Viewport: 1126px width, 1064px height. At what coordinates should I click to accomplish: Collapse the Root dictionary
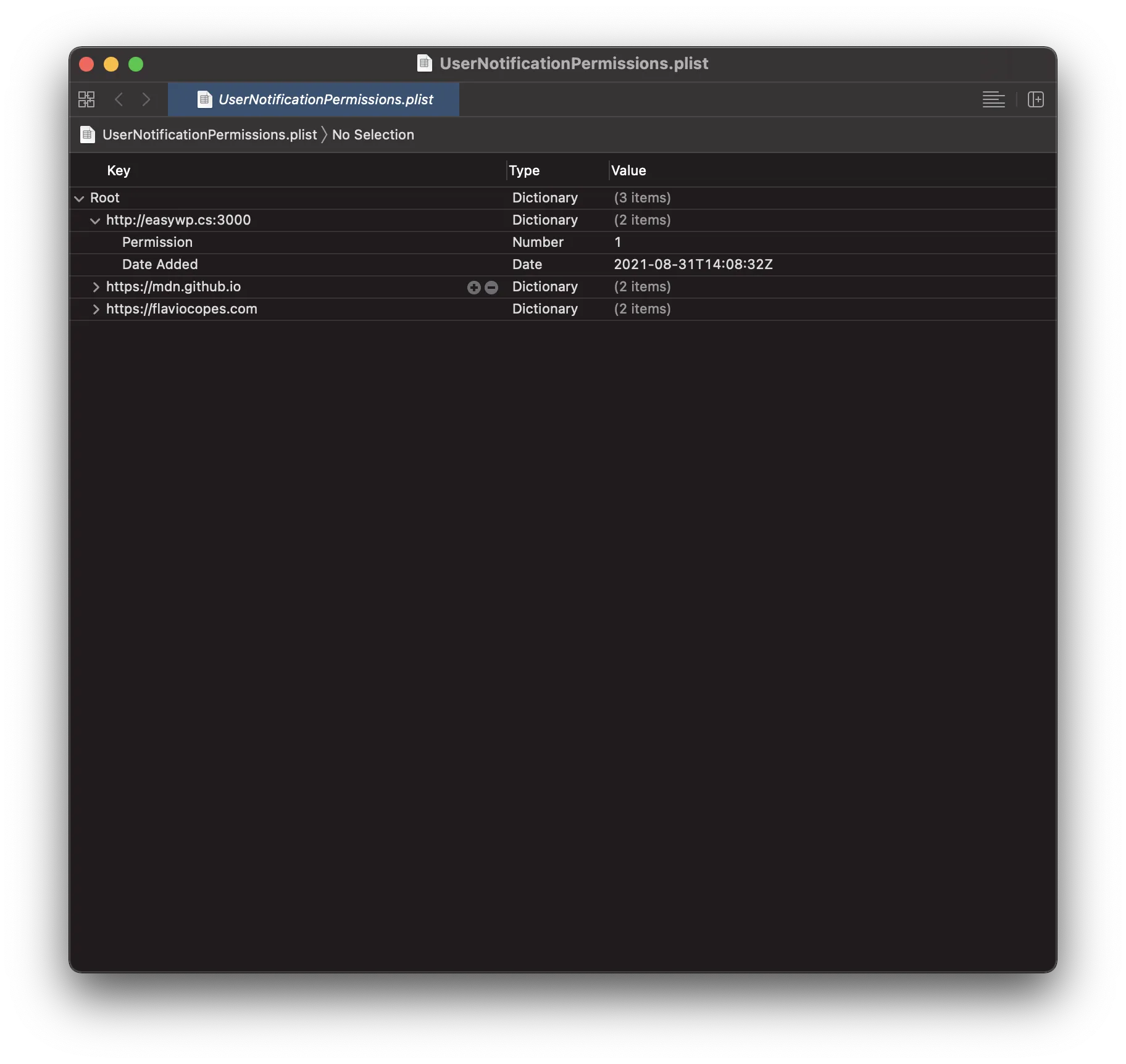[79, 198]
